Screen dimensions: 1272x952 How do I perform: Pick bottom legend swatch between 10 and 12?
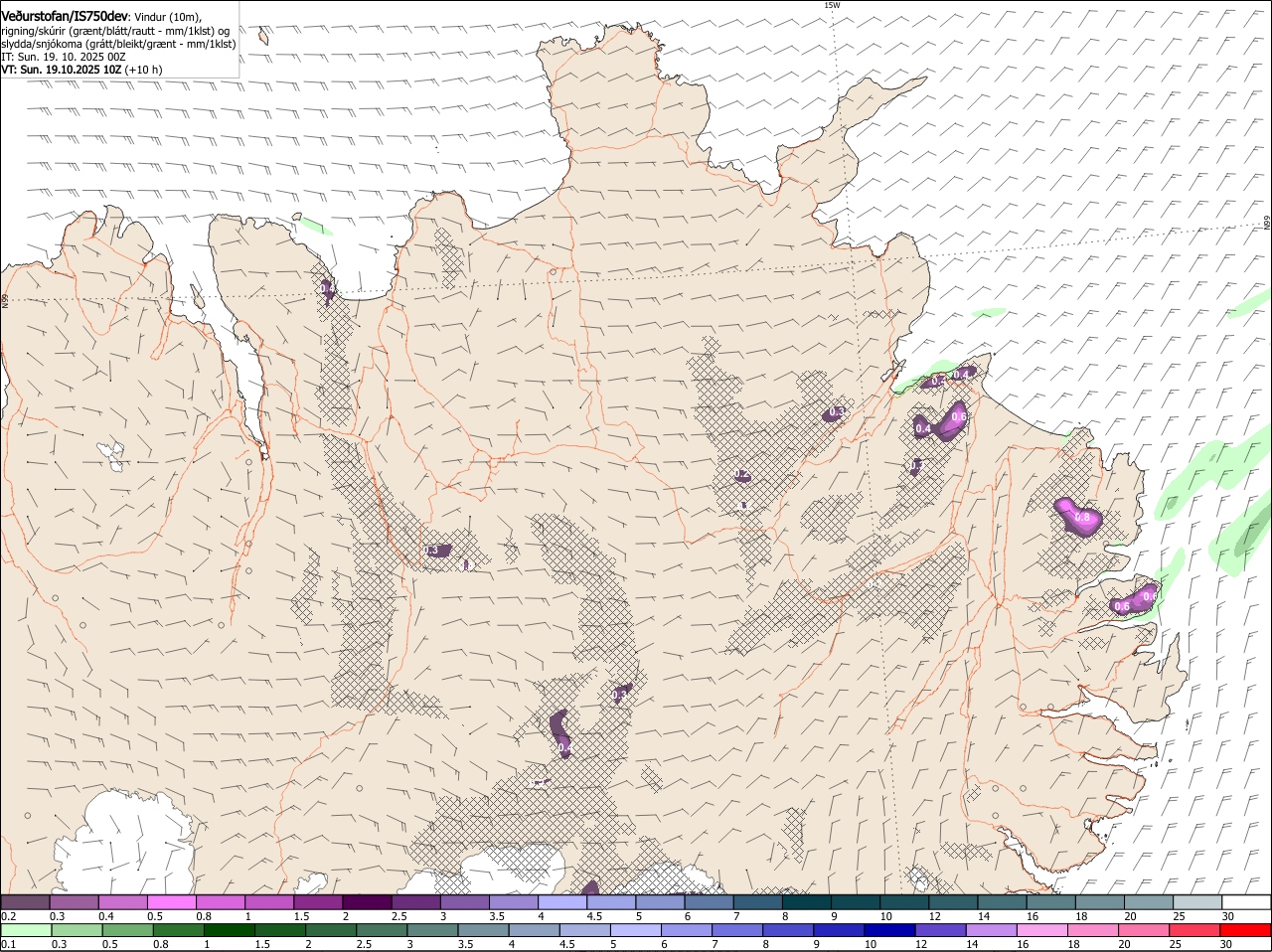(889, 930)
